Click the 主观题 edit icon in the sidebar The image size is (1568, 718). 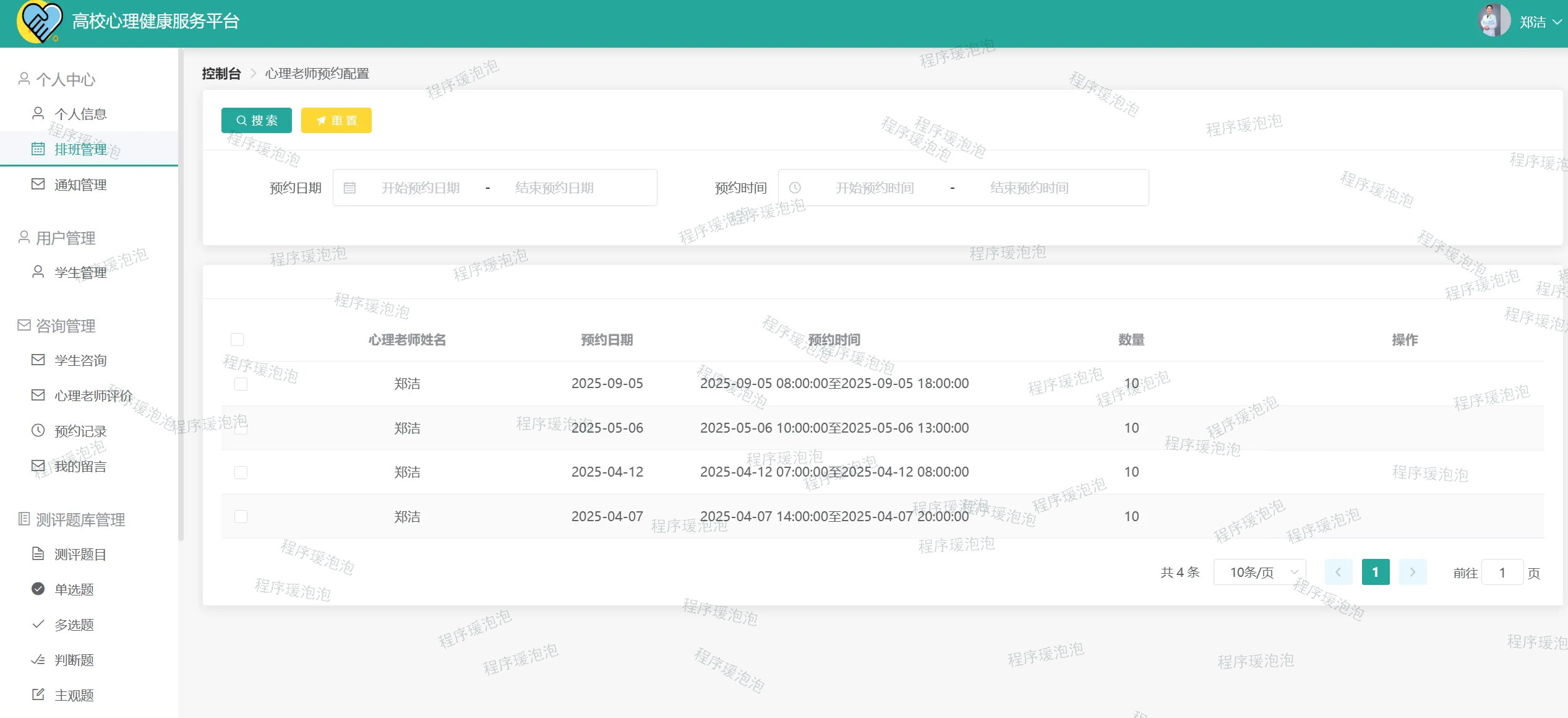tap(38, 694)
